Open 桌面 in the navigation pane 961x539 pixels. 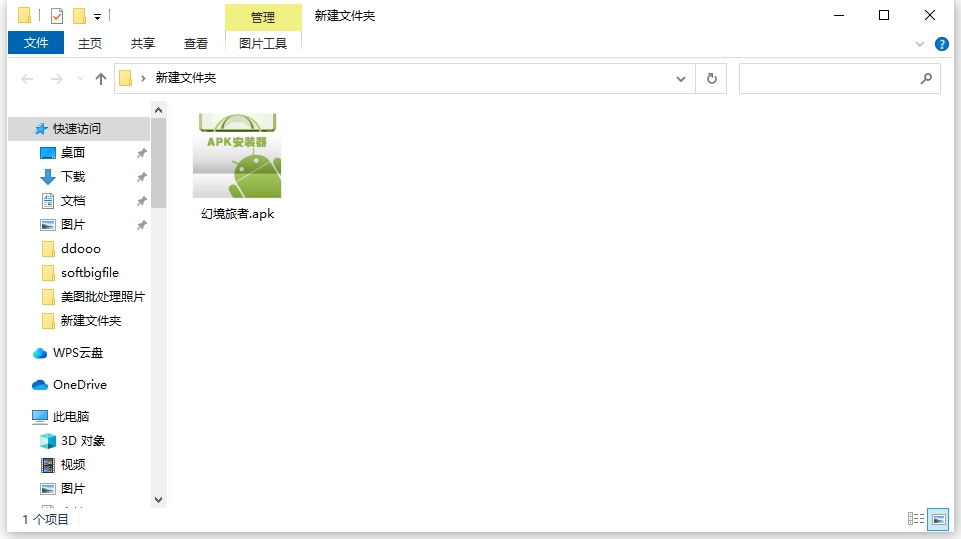73,153
